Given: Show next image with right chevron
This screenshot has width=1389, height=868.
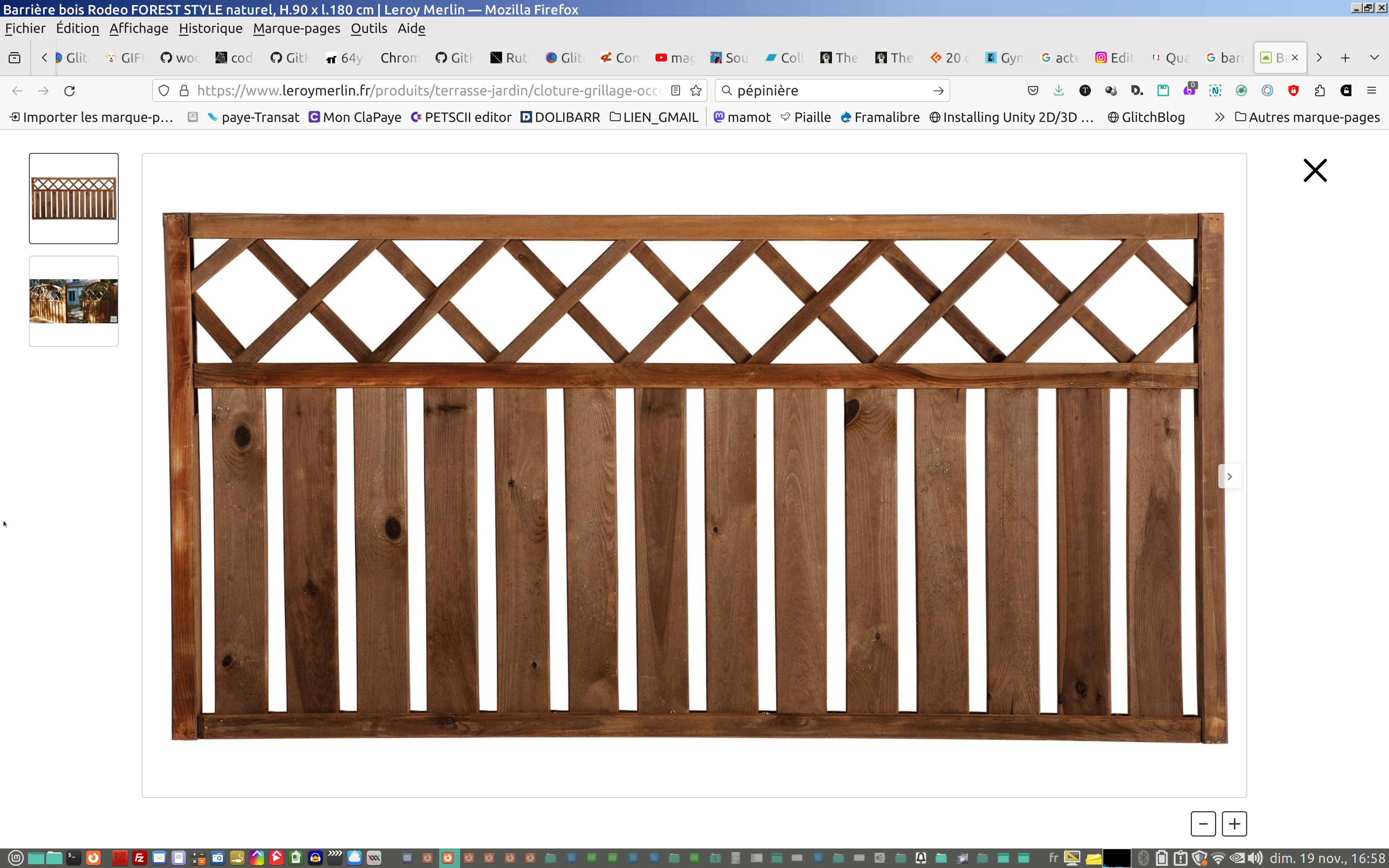Looking at the screenshot, I should tap(1229, 476).
